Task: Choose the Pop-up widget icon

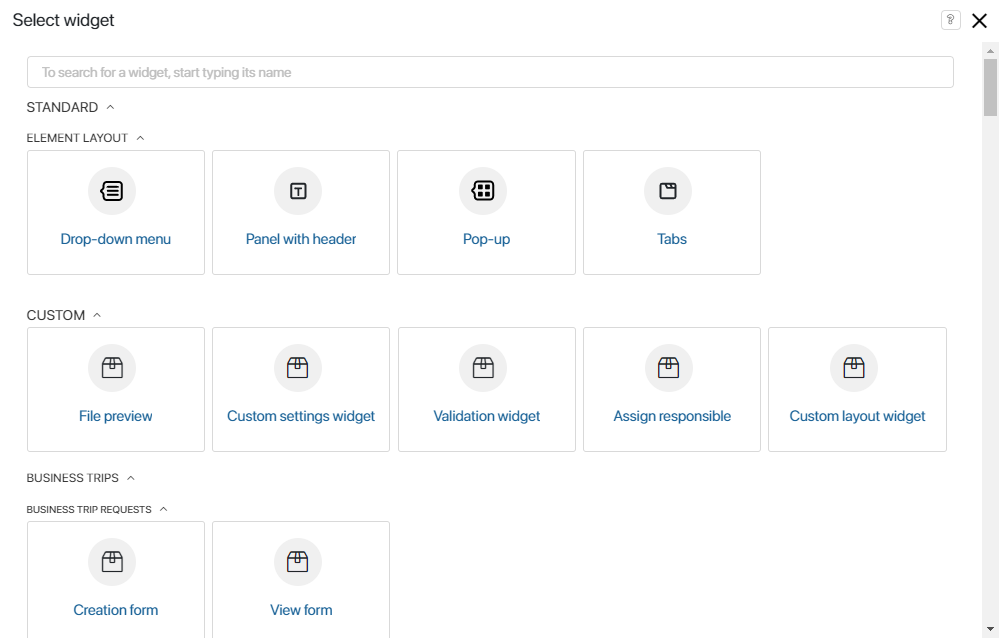Action: (483, 191)
